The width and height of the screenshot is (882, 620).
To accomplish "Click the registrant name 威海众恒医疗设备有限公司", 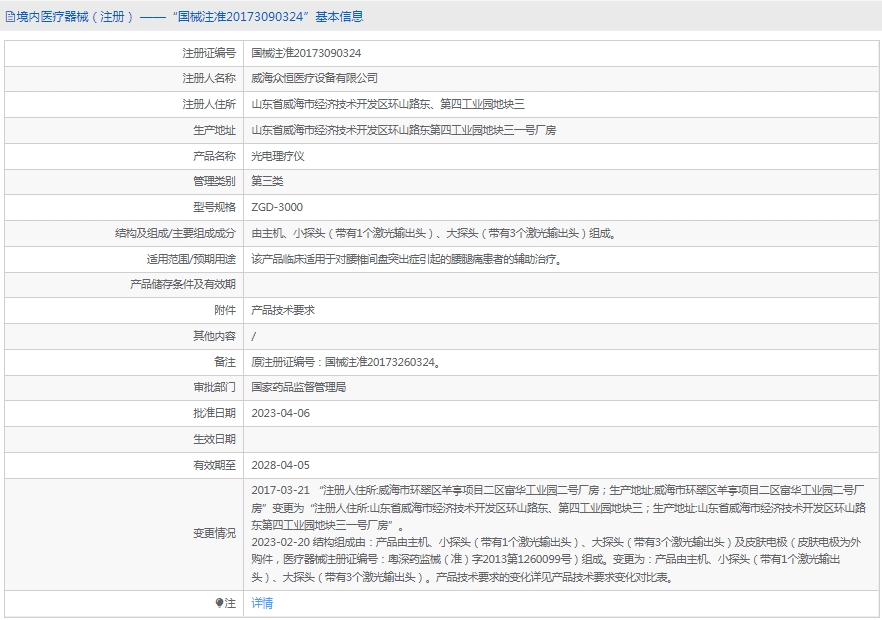I will 314,78.
